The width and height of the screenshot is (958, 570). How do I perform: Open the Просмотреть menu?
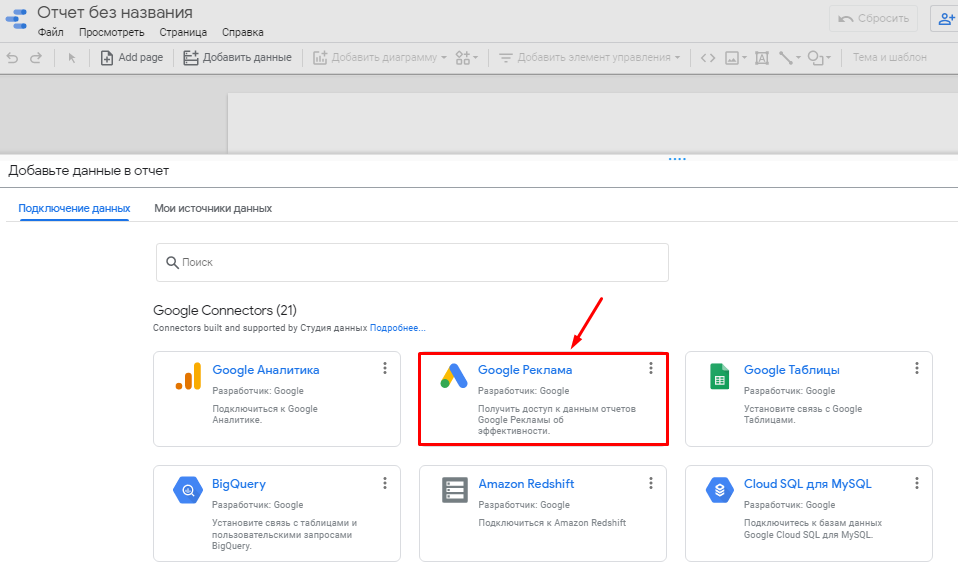(x=111, y=32)
